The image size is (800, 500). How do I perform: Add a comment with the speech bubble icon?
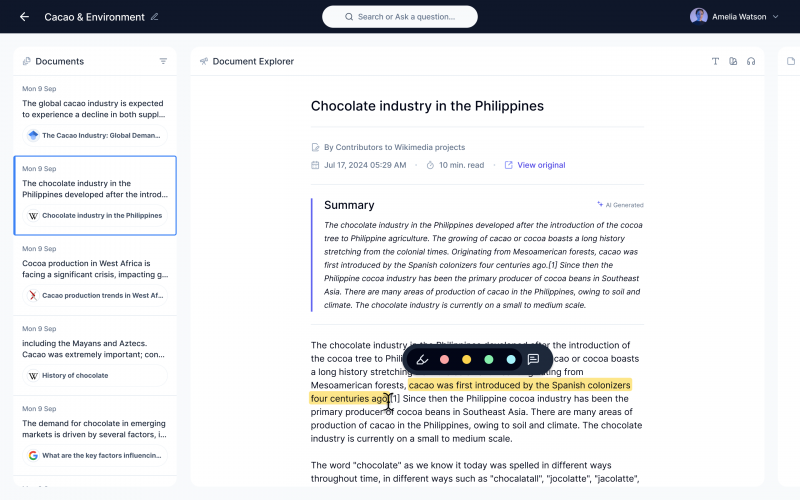[533, 360]
